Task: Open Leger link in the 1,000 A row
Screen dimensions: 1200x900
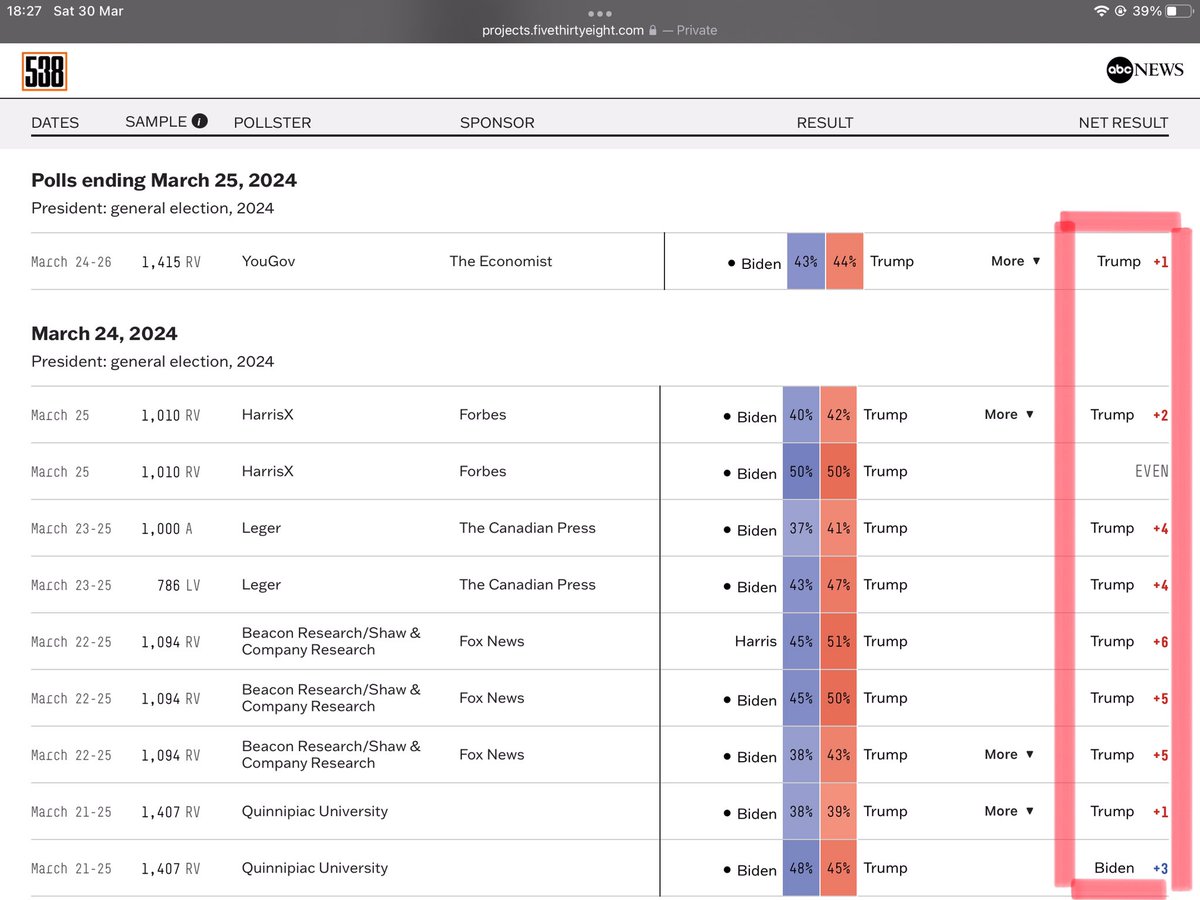Action: 261,528
